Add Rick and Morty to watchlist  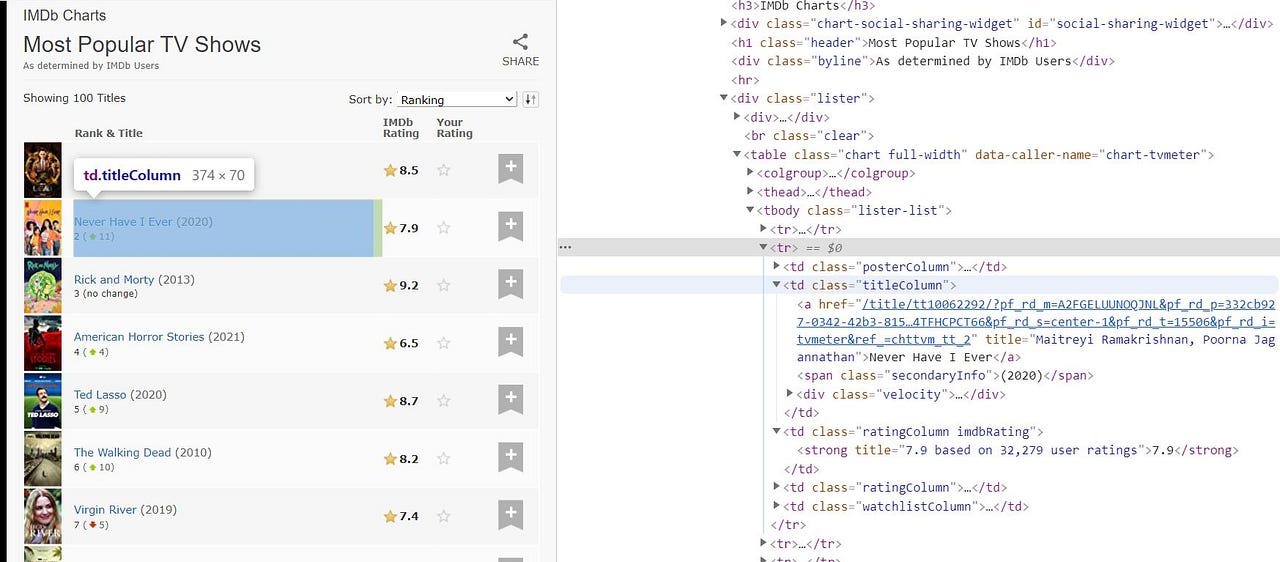point(510,285)
